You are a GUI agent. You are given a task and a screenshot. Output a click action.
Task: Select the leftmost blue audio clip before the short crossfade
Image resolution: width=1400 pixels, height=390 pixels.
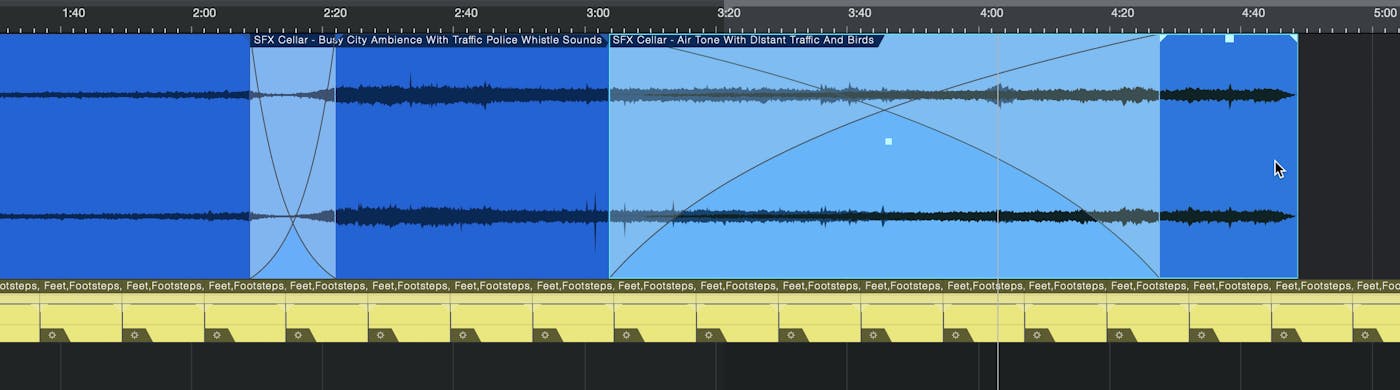coord(125,156)
